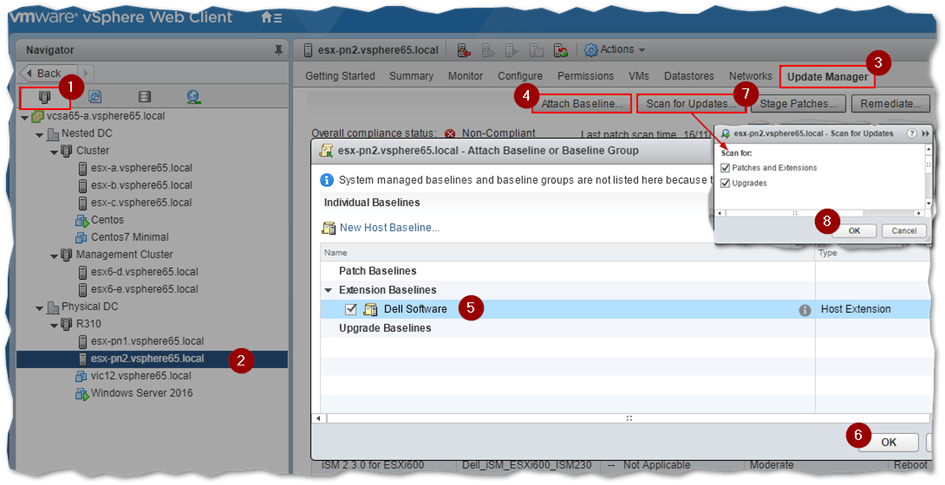This screenshot has width=945, height=485.
Task: Collapse the Physical DC datacenter node
Action: coord(40,308)
